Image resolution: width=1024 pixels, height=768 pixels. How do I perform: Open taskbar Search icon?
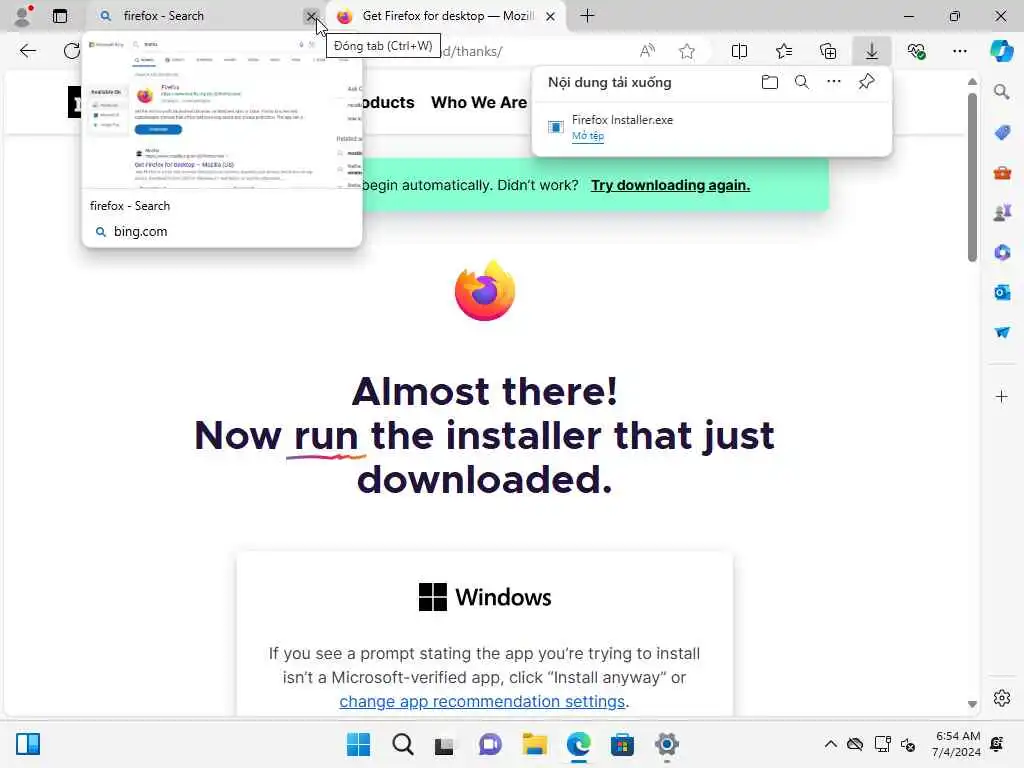(402, 744)
